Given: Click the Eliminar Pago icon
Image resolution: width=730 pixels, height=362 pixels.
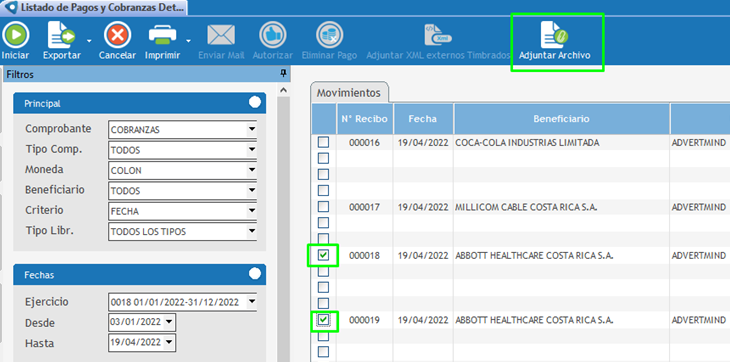Looking at the screenshot, I should click(x=329, y=35).
